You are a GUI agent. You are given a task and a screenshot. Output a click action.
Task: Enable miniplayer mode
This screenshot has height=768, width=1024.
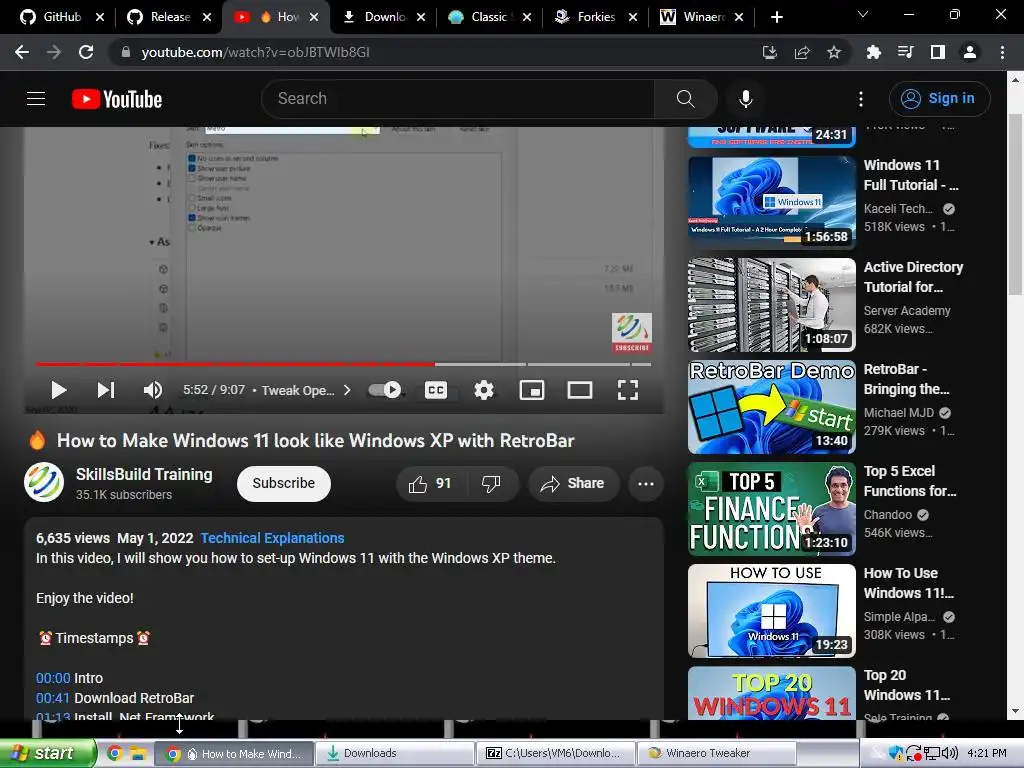click(x=532, y=390)
